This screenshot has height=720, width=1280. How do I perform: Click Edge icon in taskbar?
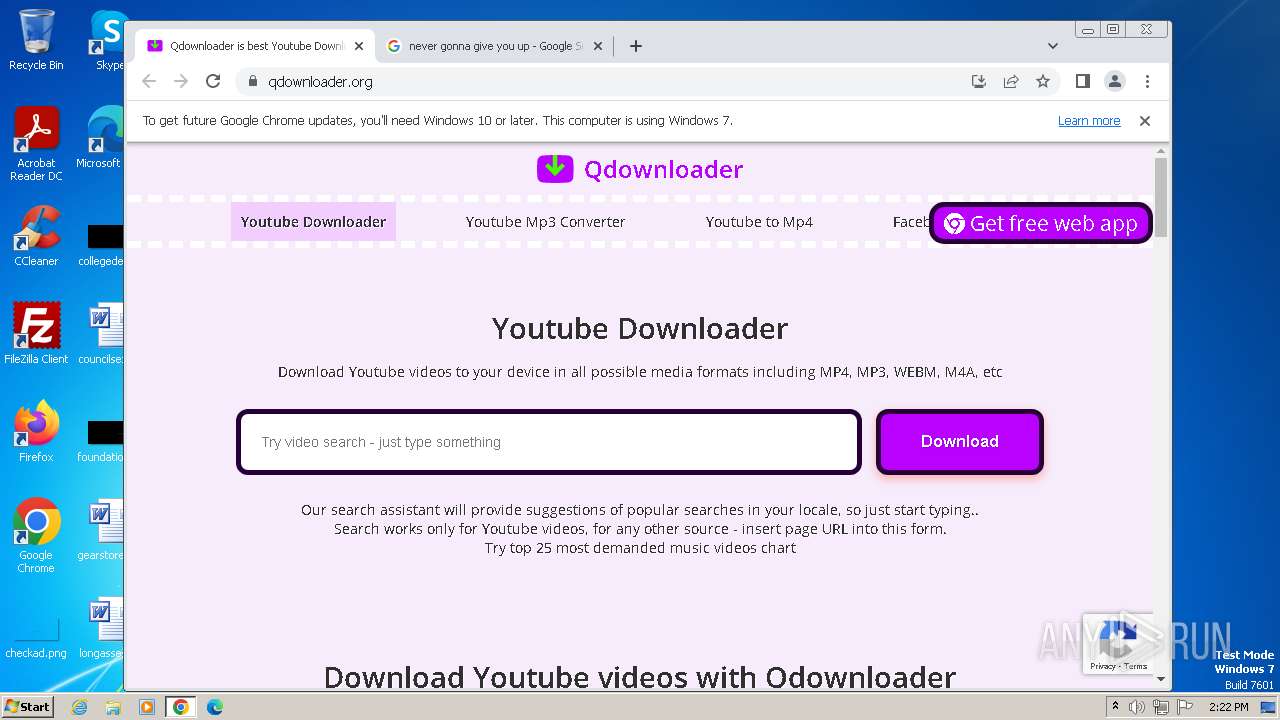point(214,707)
